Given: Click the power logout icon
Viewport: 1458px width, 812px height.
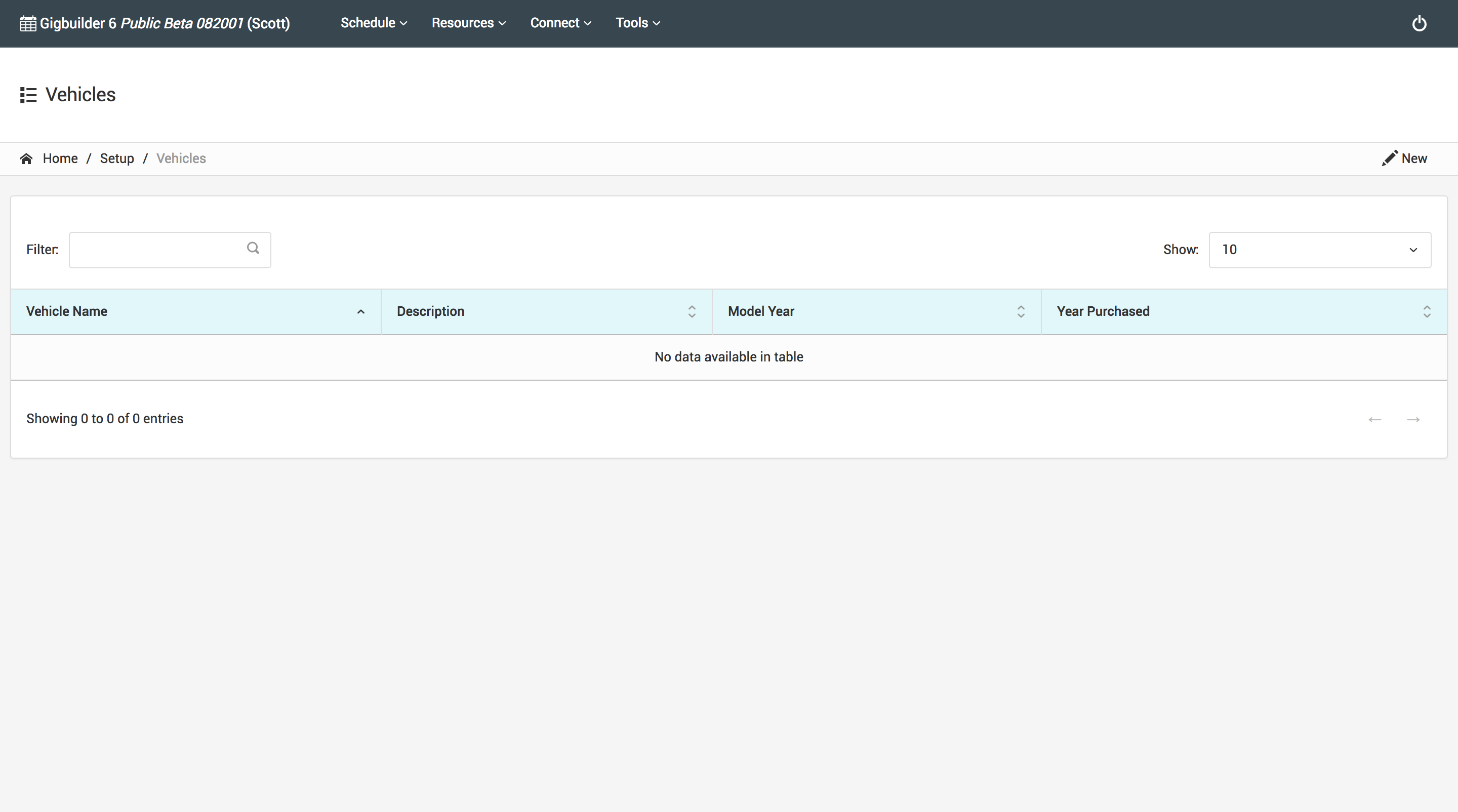Looking at the screenshot, I should pyautogui.click(x=1419, y=23).
